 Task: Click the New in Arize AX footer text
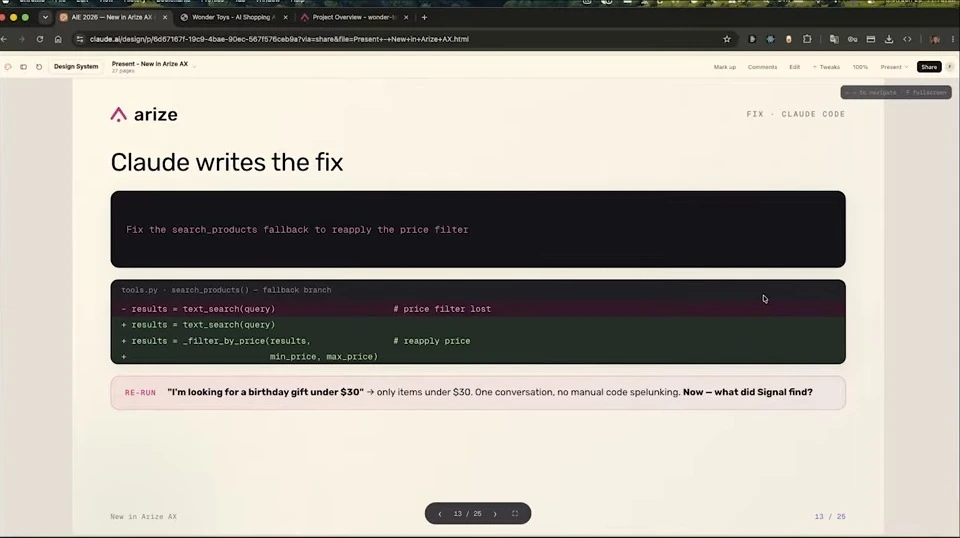(x=143, y=517)
